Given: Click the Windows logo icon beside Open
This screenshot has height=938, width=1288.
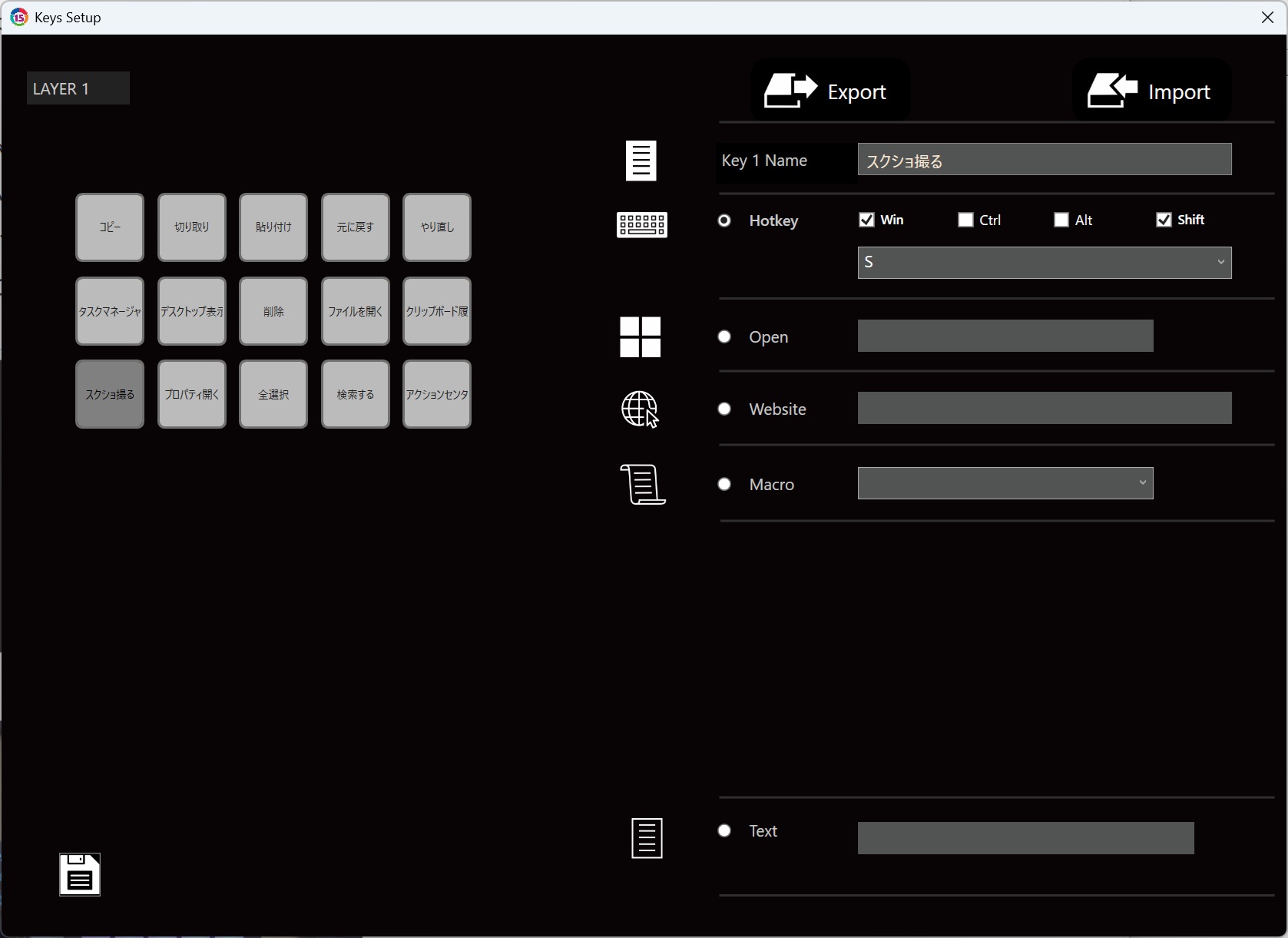Looking at the screenshot, I should [640, 337].
